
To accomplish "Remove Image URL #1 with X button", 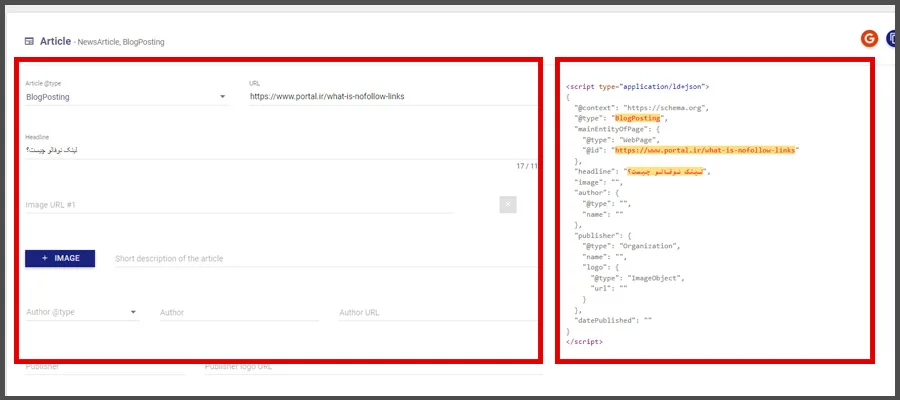I will point(508,205).
